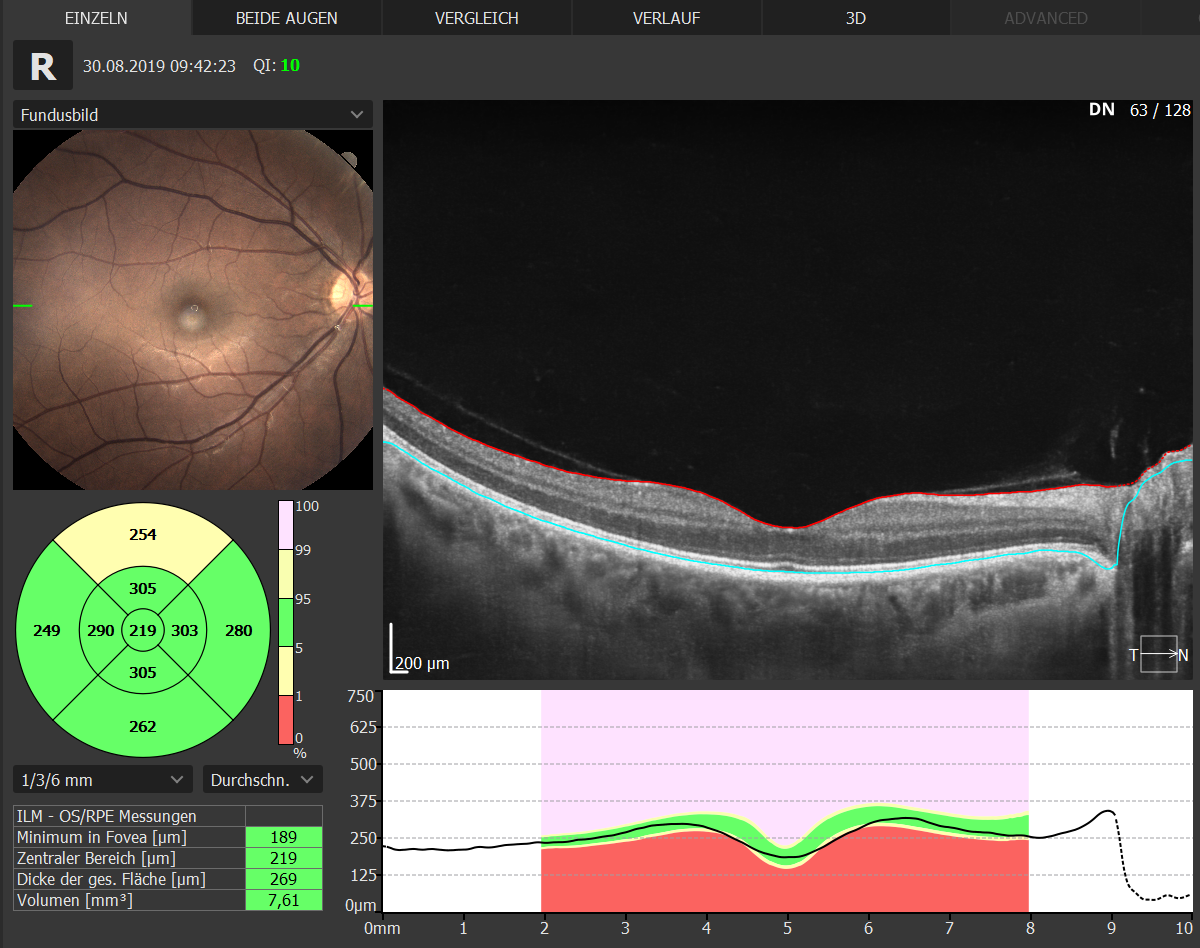Select outer temporal sector 249
Image resolution: width=1200 pixels, height=948 pixels.
pos(47,631)
